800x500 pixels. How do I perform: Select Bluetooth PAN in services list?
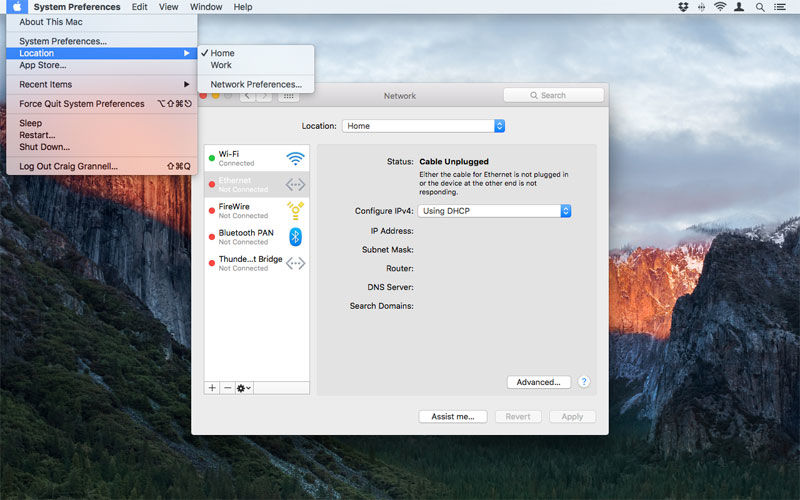[x=257, y=237]
